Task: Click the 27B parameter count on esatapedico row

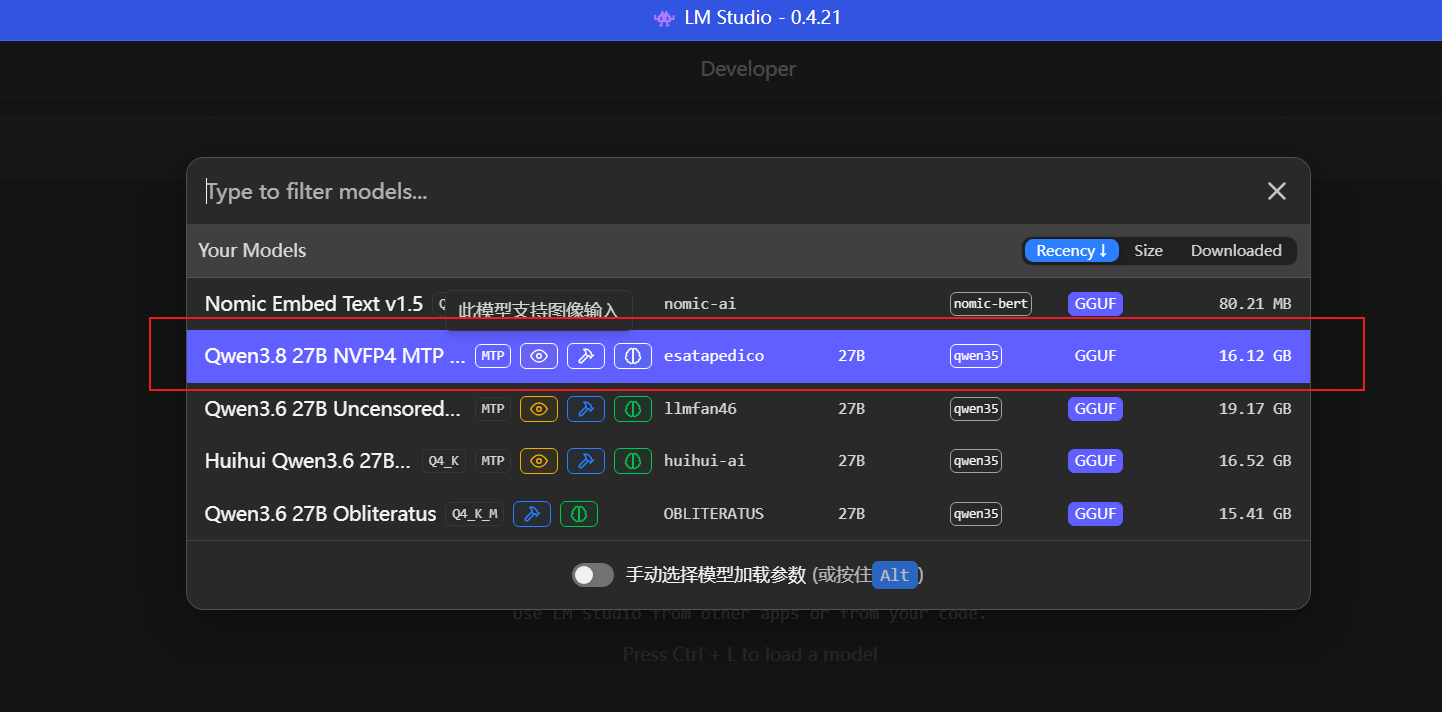Action: pyautogui.click(x=851, y=356)
